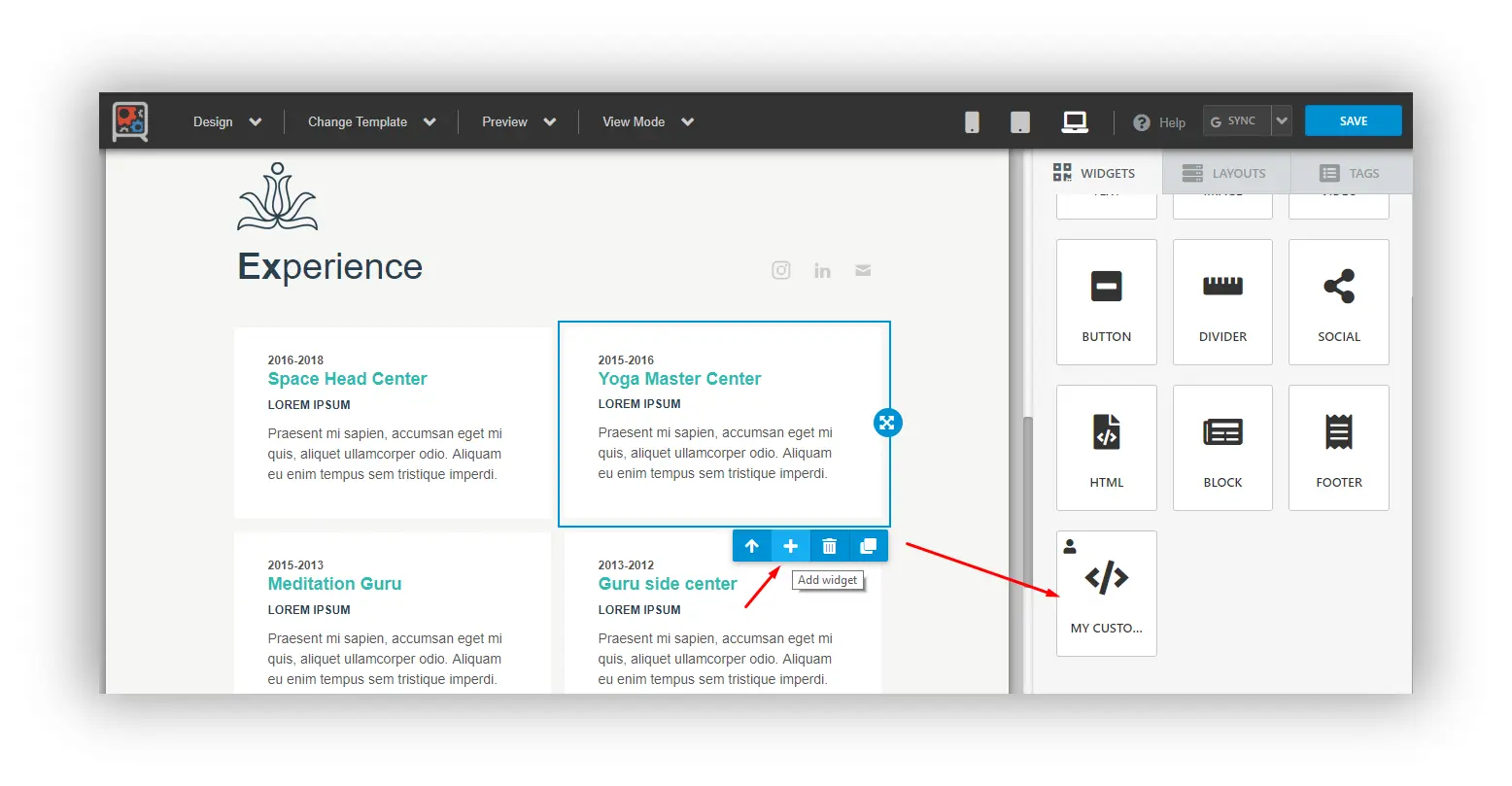The image size is (1512, 786).
Task: Click the 2015-2013 date text
Action: [295, 565]
